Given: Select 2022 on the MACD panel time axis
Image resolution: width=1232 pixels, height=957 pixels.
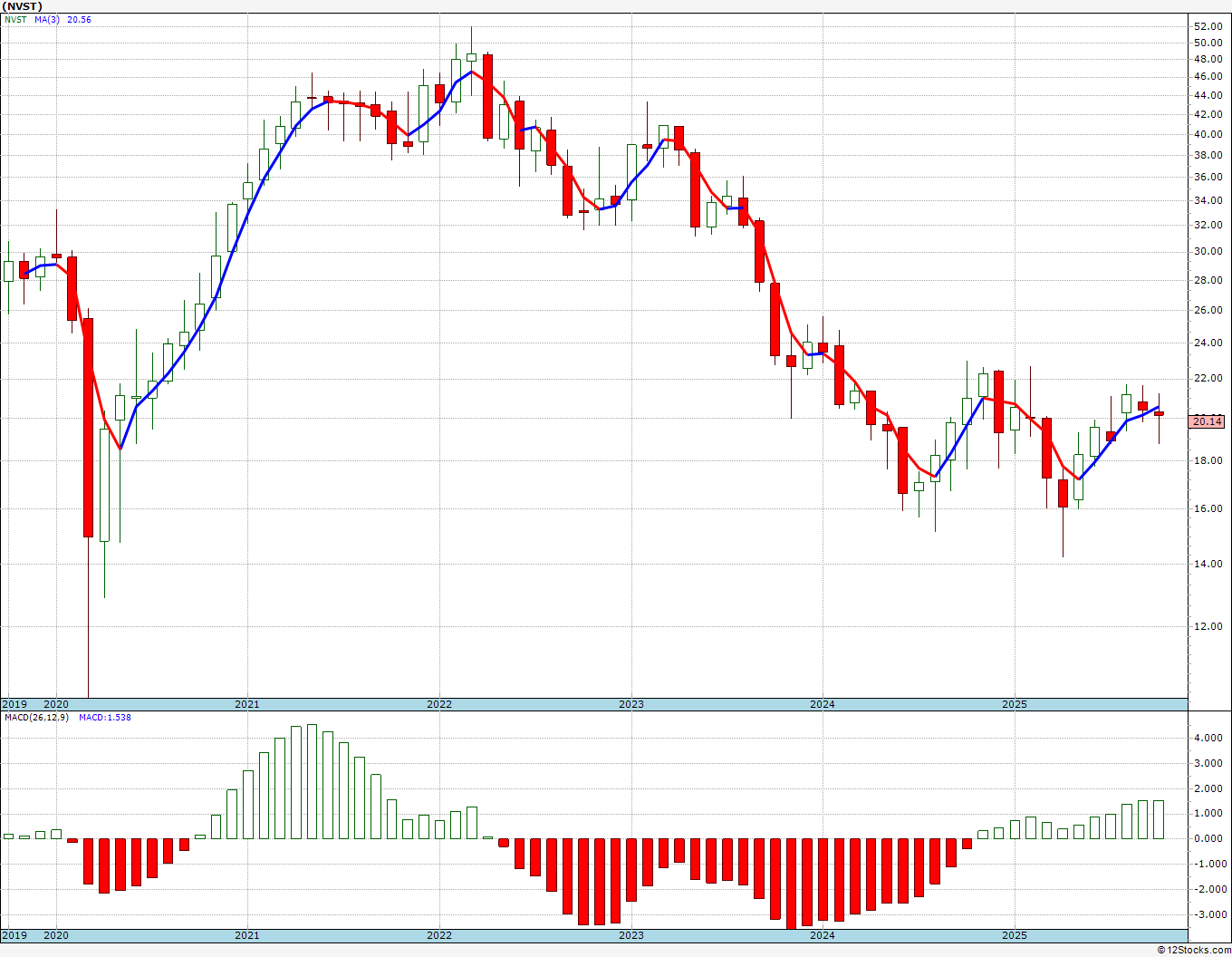Looking at the screenshot, I should [x=439, y=935].
